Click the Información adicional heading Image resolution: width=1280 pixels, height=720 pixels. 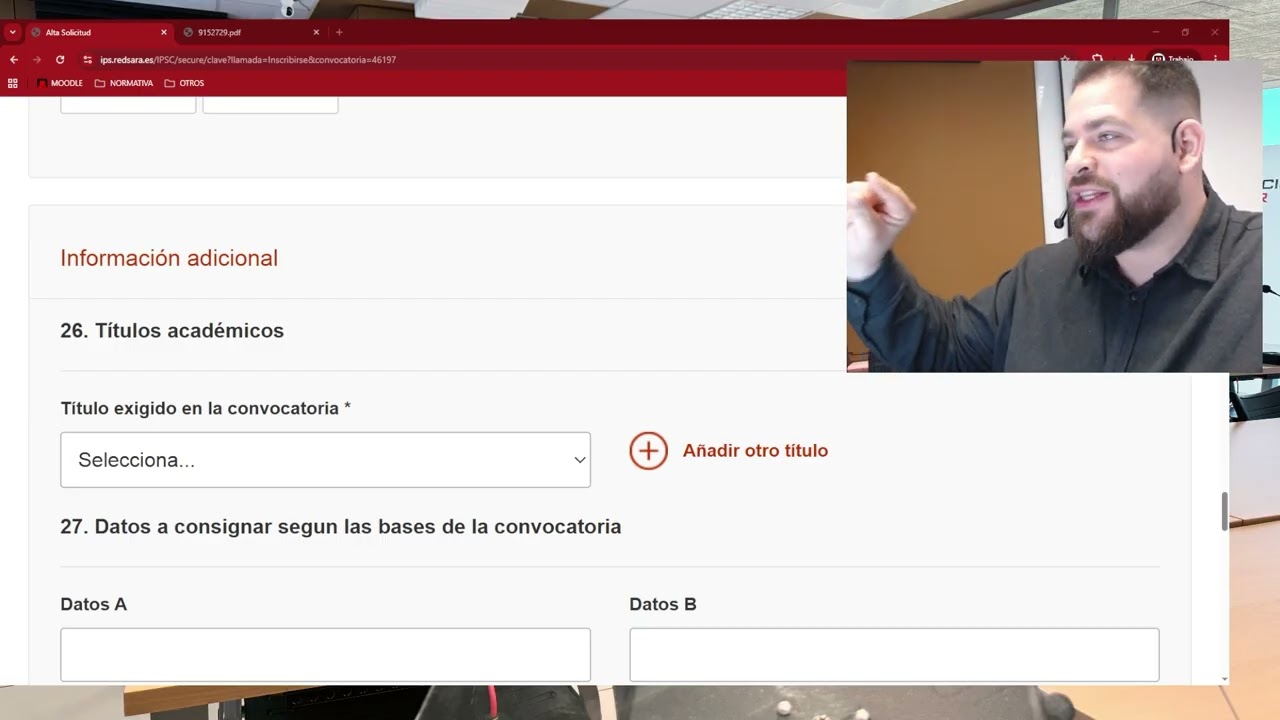tap(169, 258)
